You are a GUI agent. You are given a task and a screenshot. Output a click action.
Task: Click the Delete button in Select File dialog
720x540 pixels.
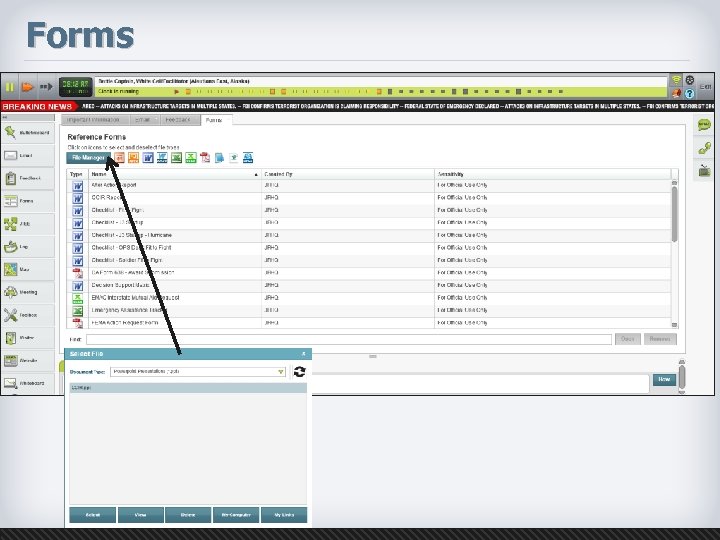coord(188,515)
